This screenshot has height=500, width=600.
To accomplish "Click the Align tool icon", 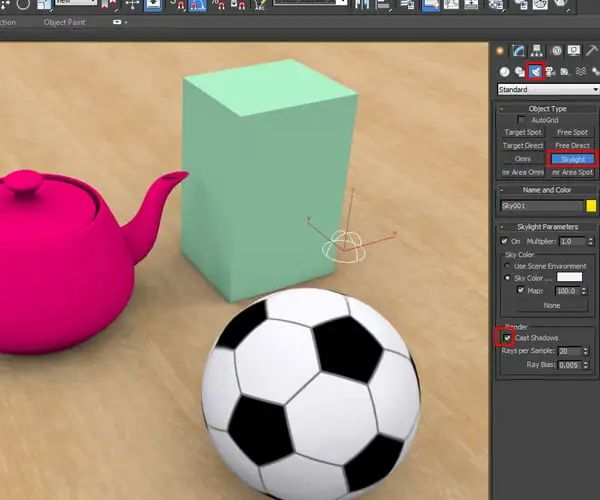I will coord(383,5).
